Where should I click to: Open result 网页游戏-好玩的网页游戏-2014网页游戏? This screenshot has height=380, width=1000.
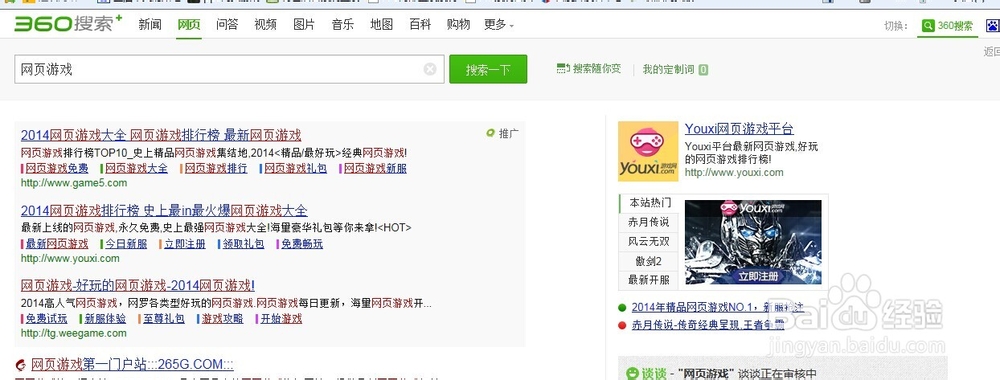pos(138,285)
